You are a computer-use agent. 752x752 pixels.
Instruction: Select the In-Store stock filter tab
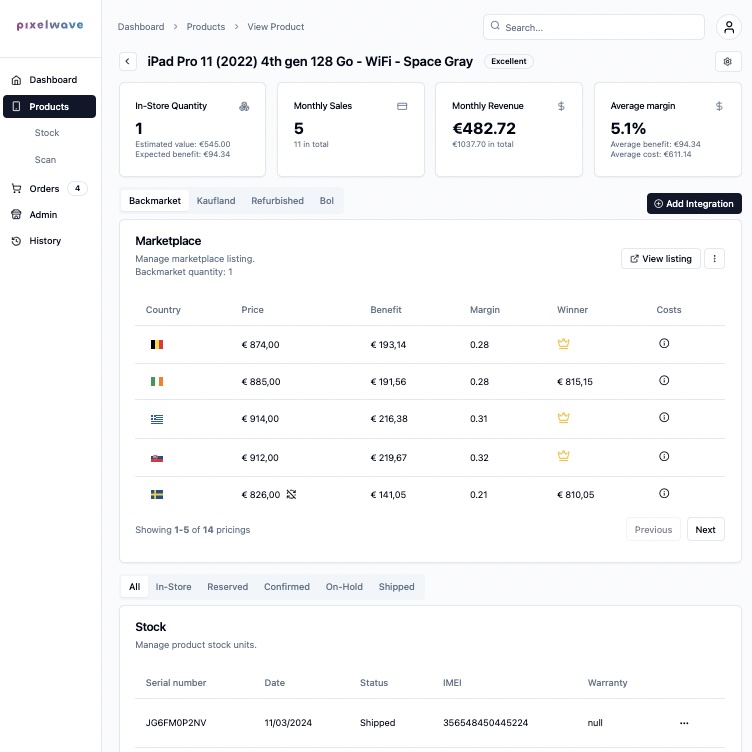point(174,587)
